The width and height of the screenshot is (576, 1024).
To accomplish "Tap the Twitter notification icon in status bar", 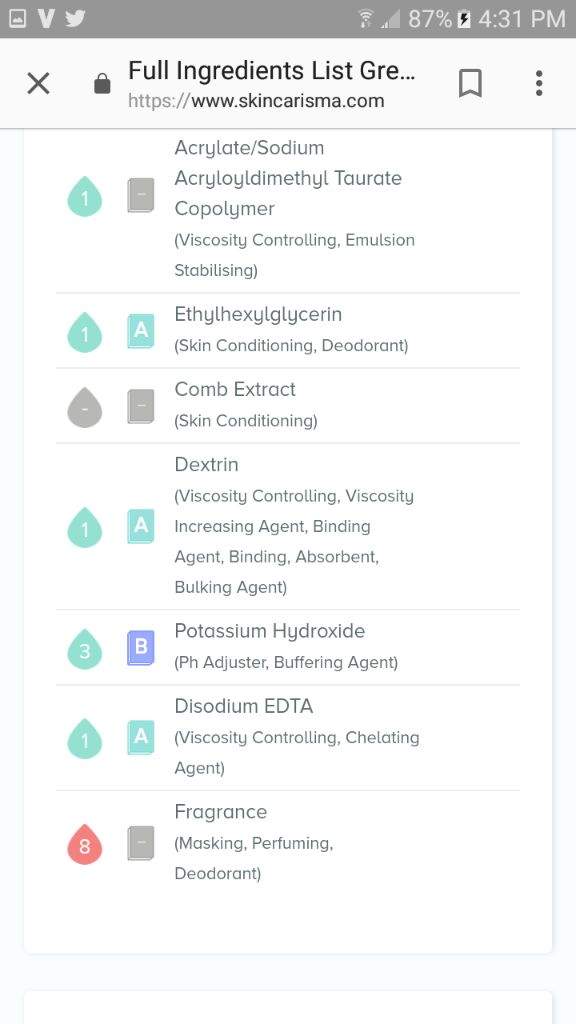I will coord(75,18).
